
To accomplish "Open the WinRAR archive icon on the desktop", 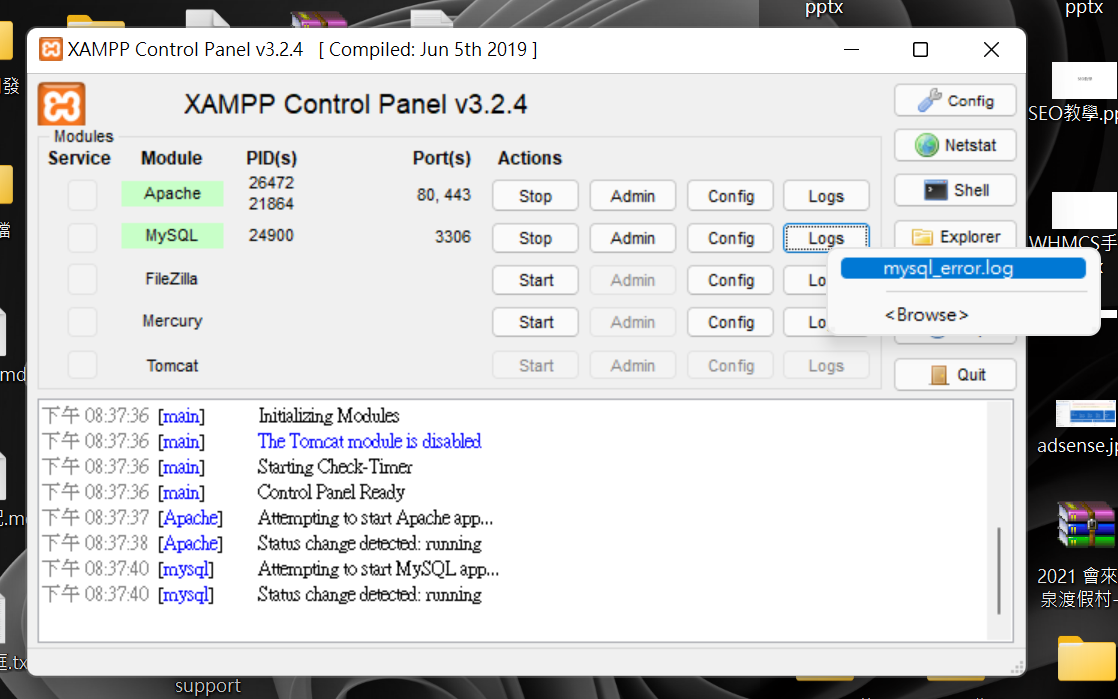I will [1085, 525].
